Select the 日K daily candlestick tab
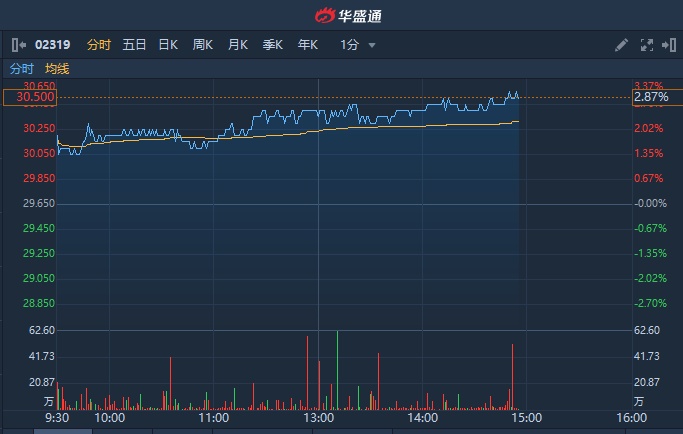683x434 pixels. (168, 45)
